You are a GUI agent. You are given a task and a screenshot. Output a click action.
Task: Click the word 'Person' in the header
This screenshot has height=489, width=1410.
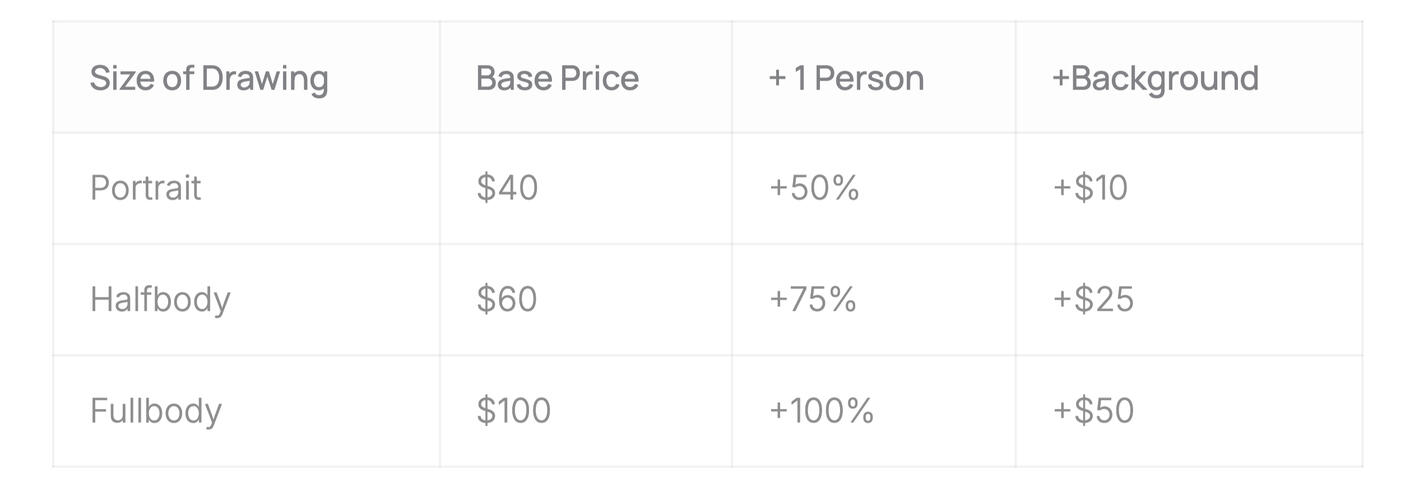[869, 78]
